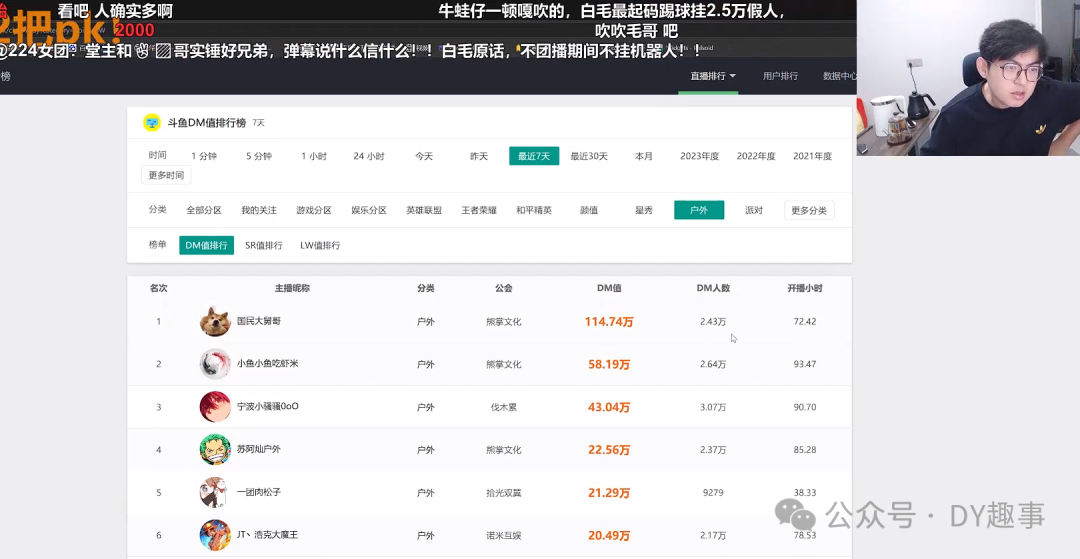This screenshot has height=559, width=1080.
Task: Click guild 拾光双翼 in row 5
Action: [503, 493]
